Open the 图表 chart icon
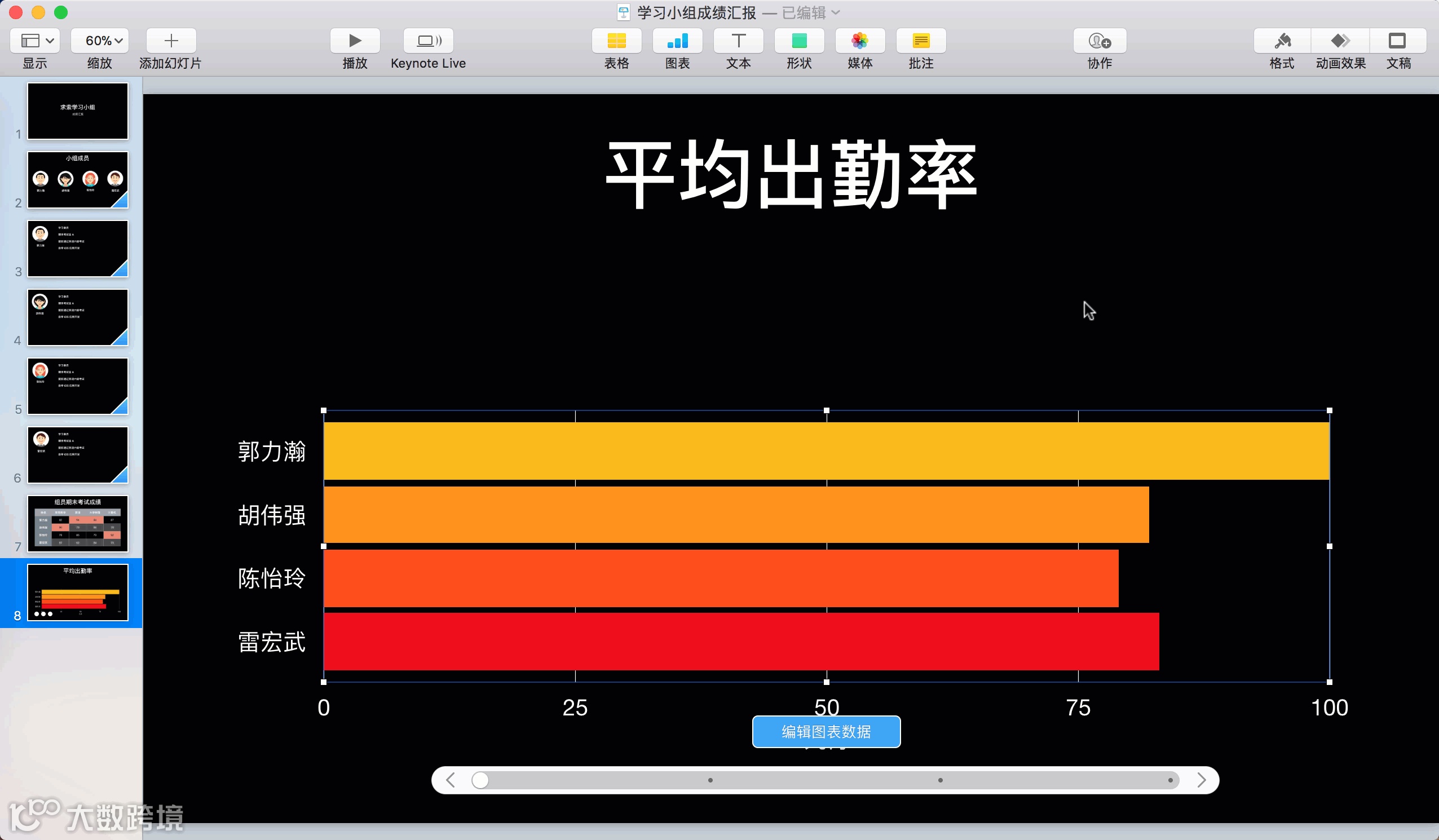 [677, 41]
